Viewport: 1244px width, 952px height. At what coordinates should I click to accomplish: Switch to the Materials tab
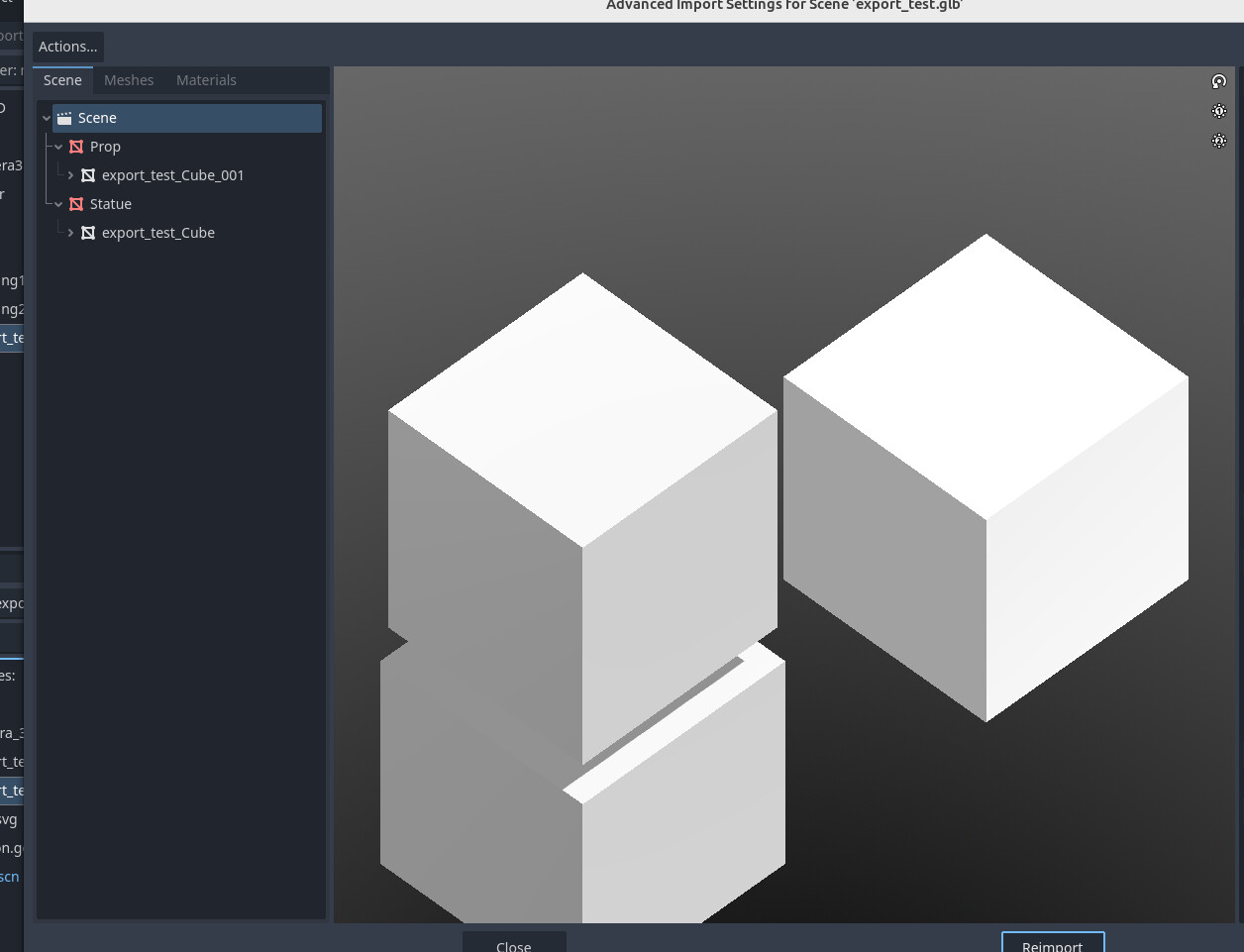[206, 80]
